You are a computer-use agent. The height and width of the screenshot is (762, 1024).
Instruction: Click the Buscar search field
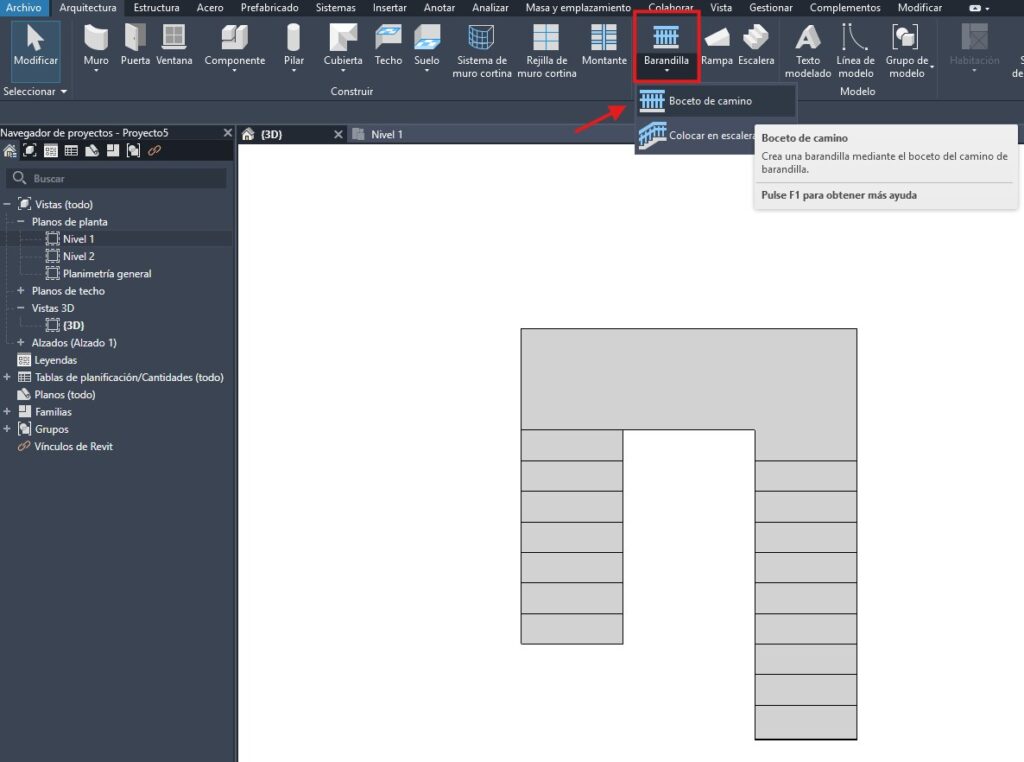[120, 178]
